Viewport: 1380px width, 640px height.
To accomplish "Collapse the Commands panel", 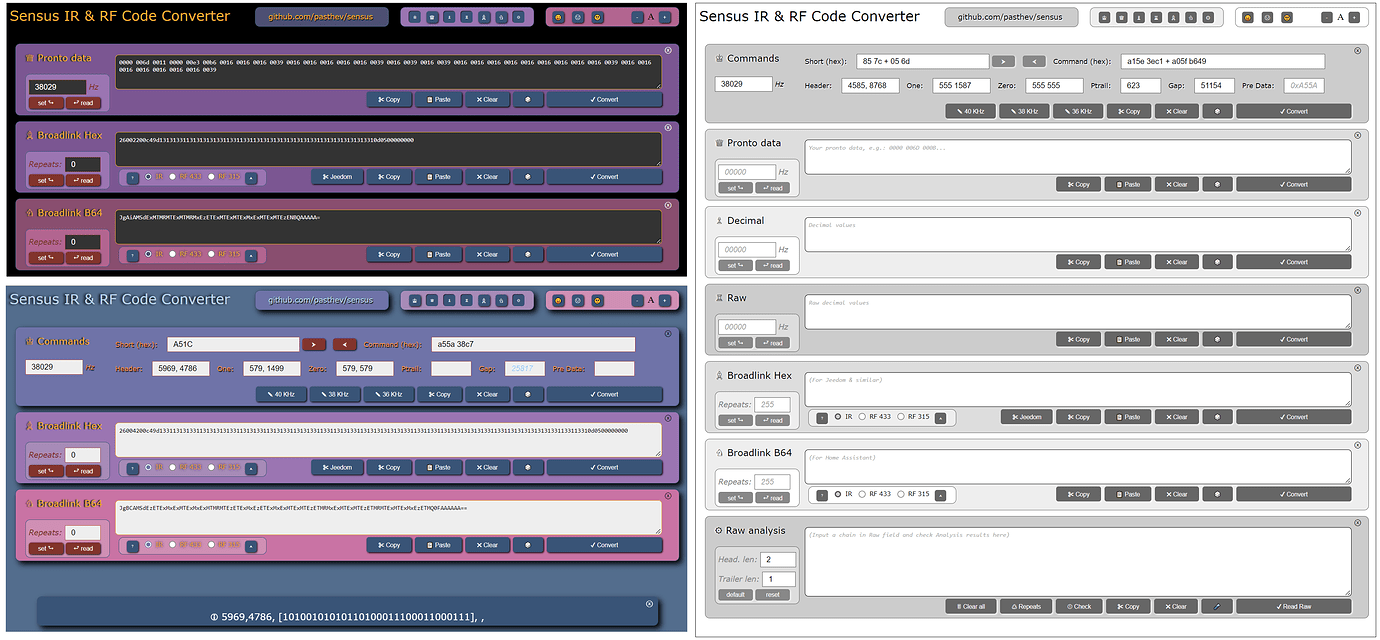I will [1358, 46].
